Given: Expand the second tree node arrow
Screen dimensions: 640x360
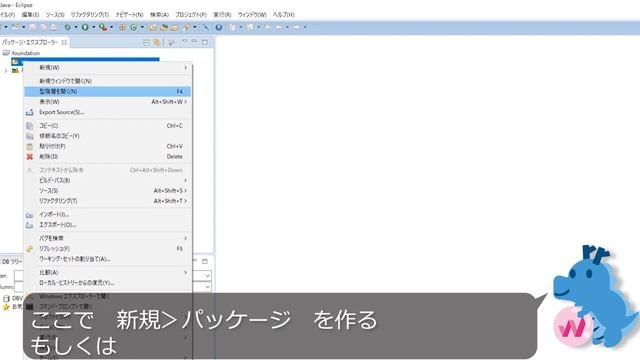Looking at the screenshot, I should tap(6, 71).
